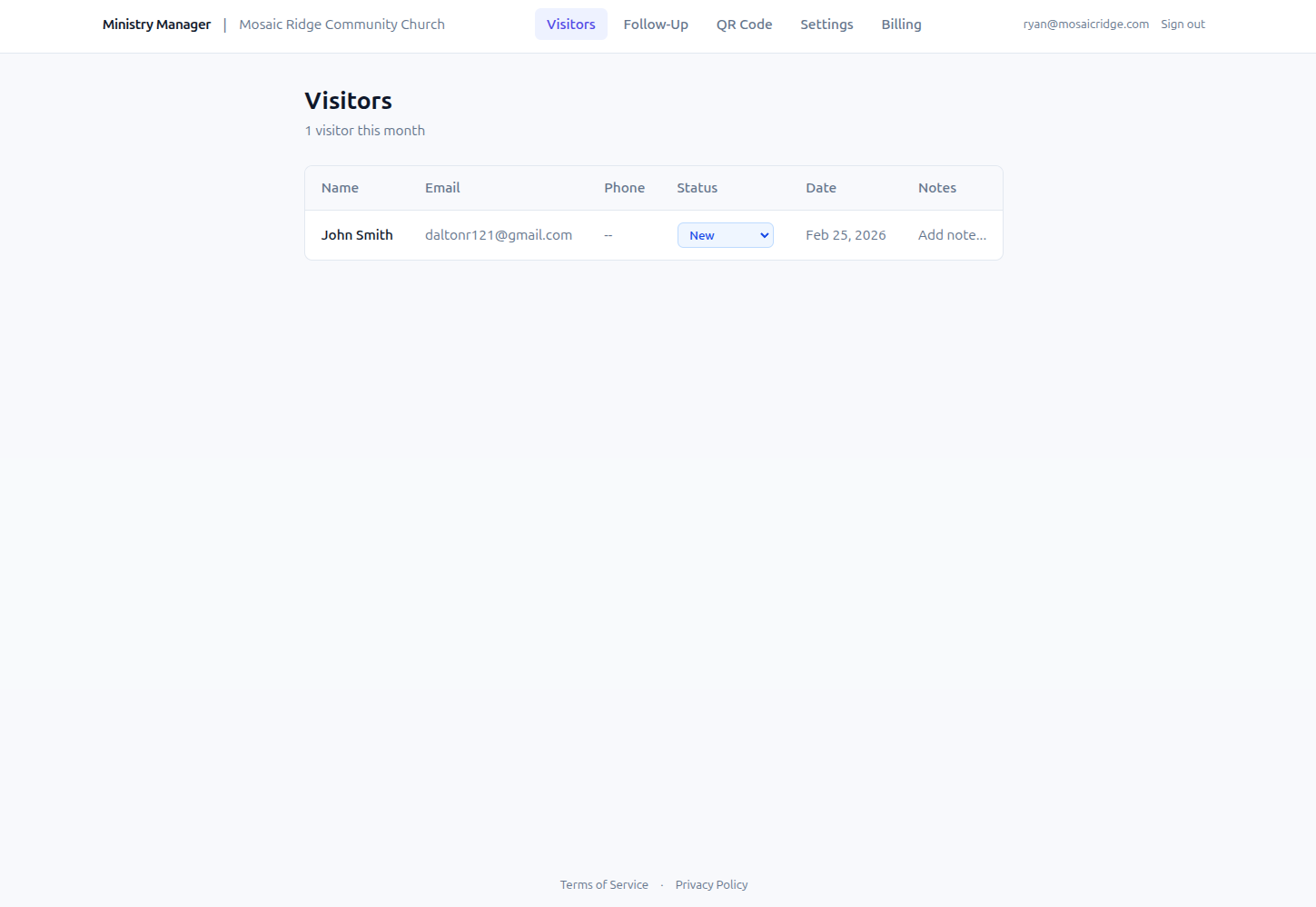
Task: Click the ryan@mosaicridge.com account email
Action: click(x=1085, y=24)
